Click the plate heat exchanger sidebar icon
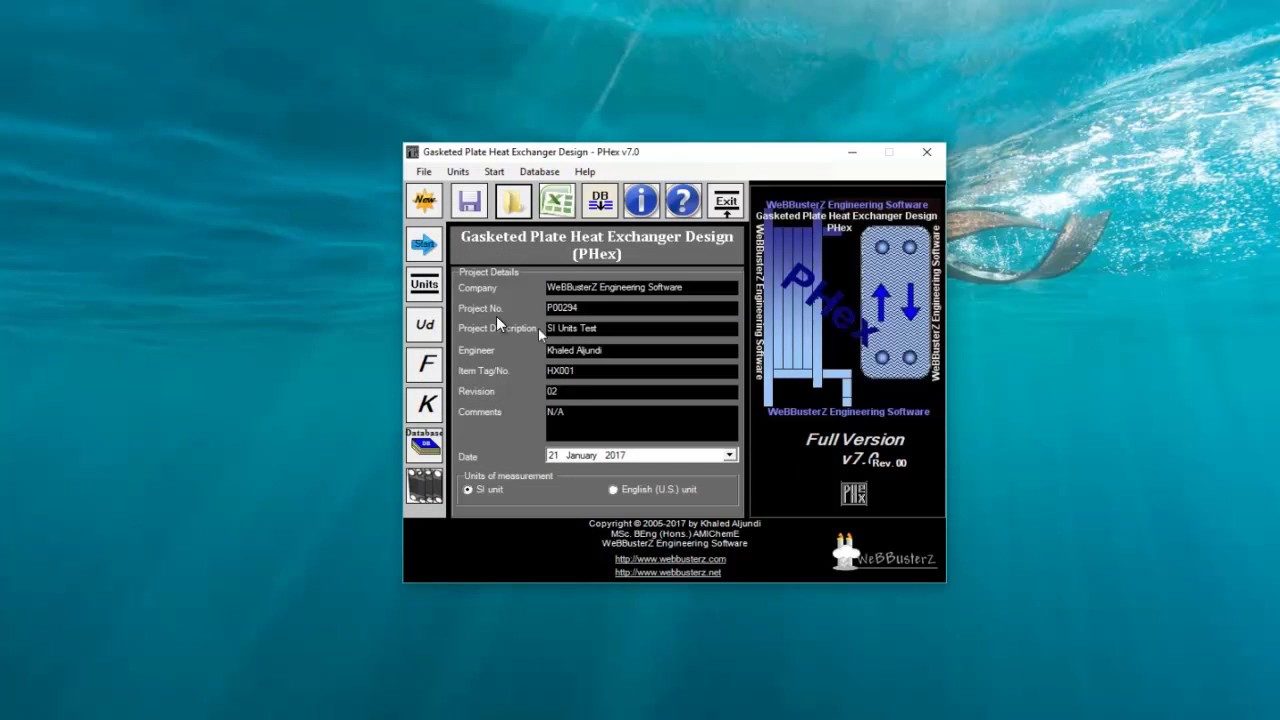1280x720 pixels. point(425,485)
